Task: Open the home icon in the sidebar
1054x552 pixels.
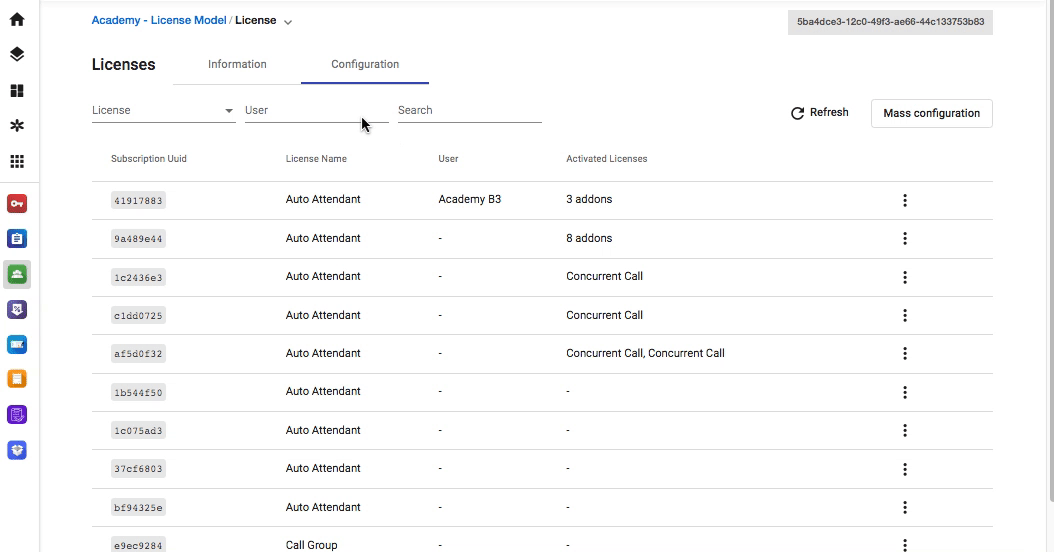Action: tap(17, 19)
